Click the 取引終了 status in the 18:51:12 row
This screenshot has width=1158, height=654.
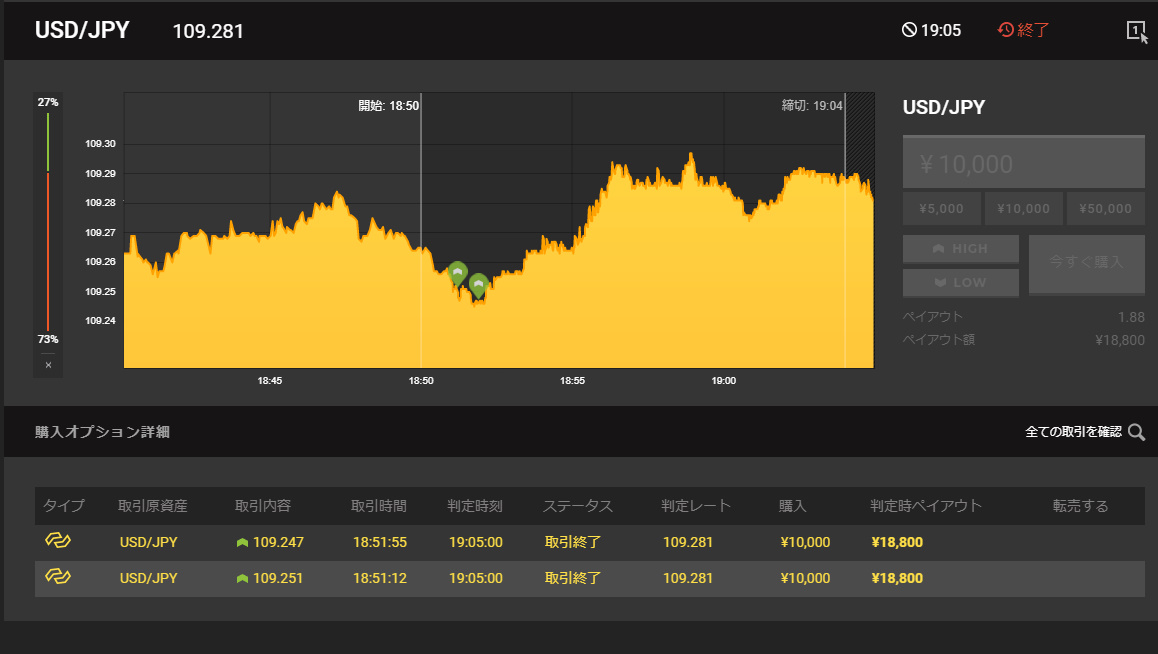573,578
